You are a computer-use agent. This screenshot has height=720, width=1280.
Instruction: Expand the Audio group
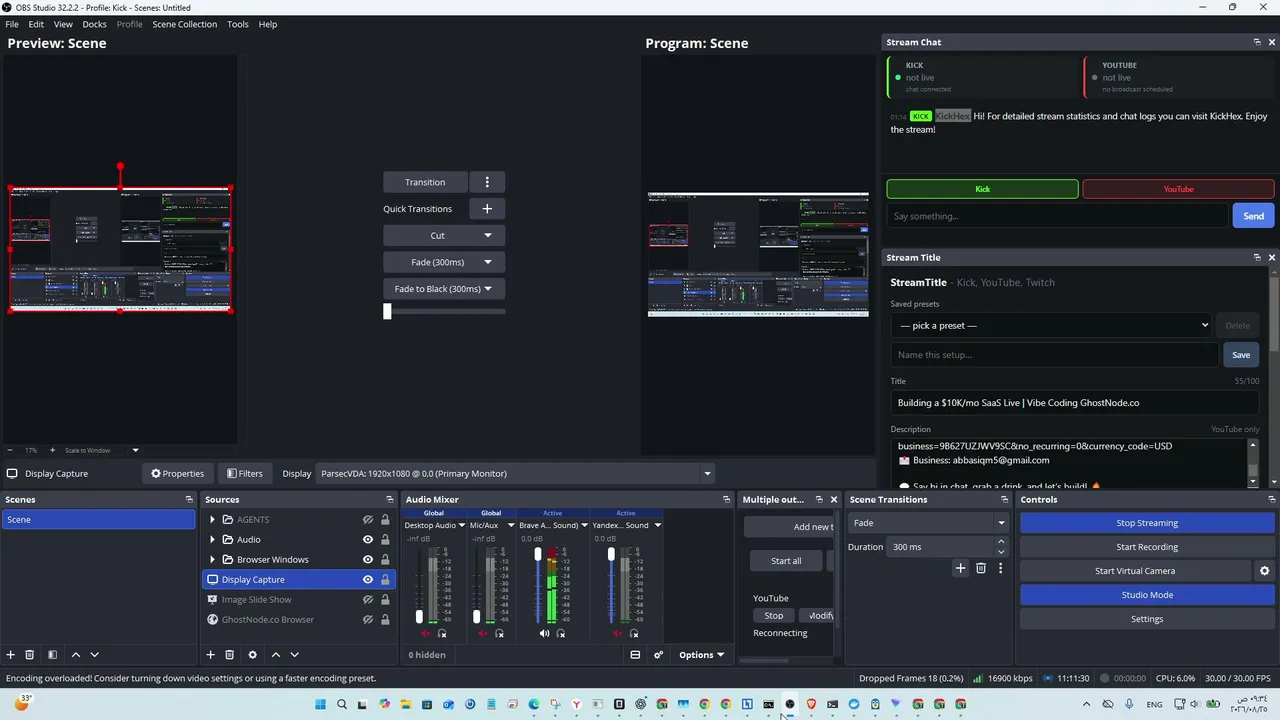(212, 540)
